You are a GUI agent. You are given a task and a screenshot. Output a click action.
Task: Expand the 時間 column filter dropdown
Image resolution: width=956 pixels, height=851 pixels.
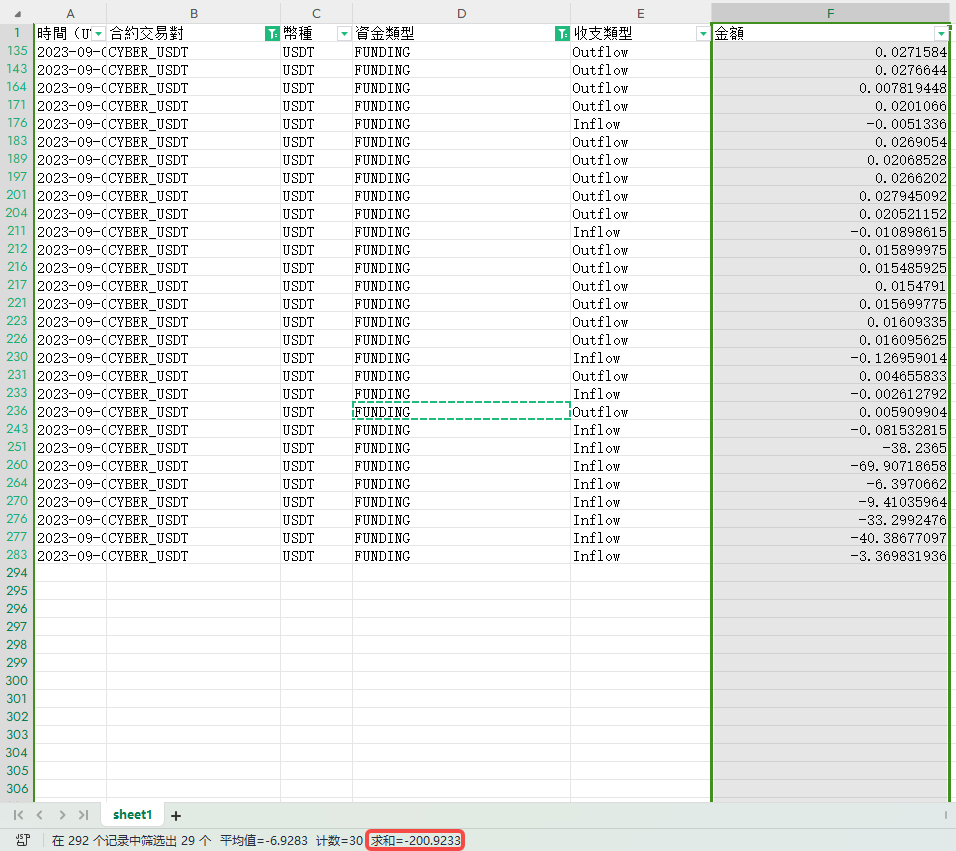coord(98,34)
